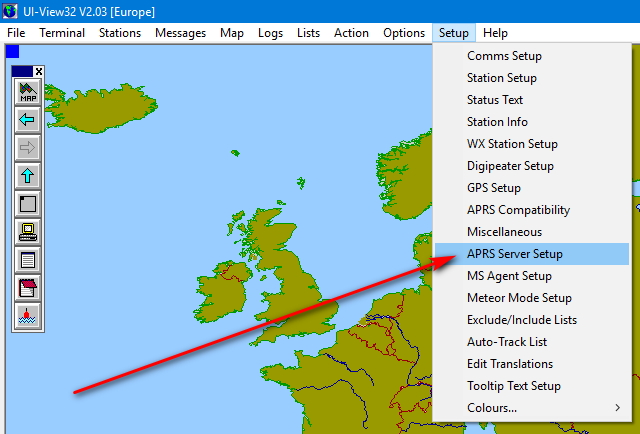Click the MAP icon in floating toolbar
Viewport: 640px width, 434px height.
click(28, 93)
